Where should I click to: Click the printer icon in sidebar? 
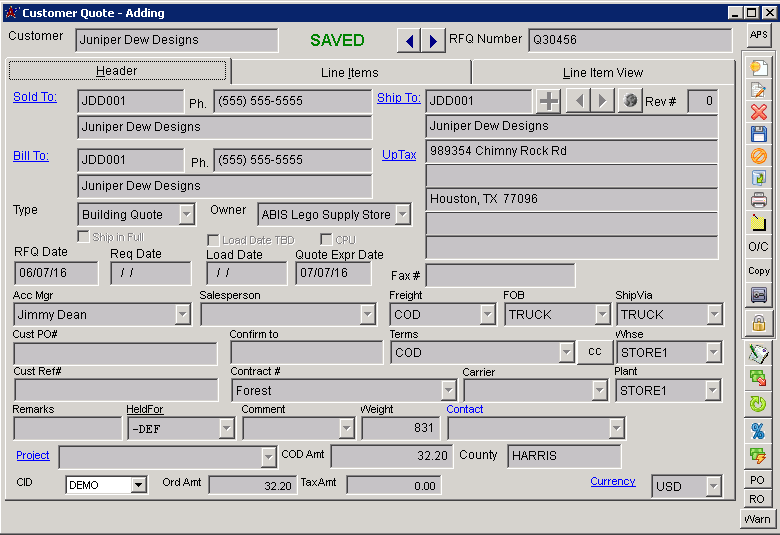pos(758,200)
